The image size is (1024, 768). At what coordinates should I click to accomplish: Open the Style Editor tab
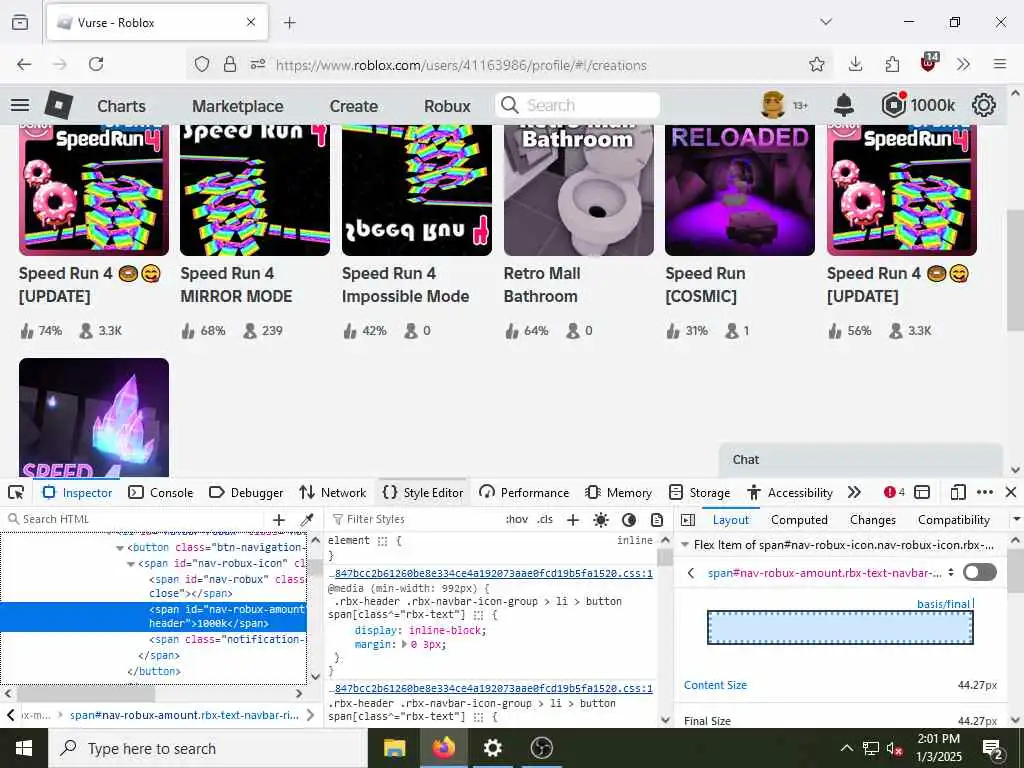[x=423, y=492]
